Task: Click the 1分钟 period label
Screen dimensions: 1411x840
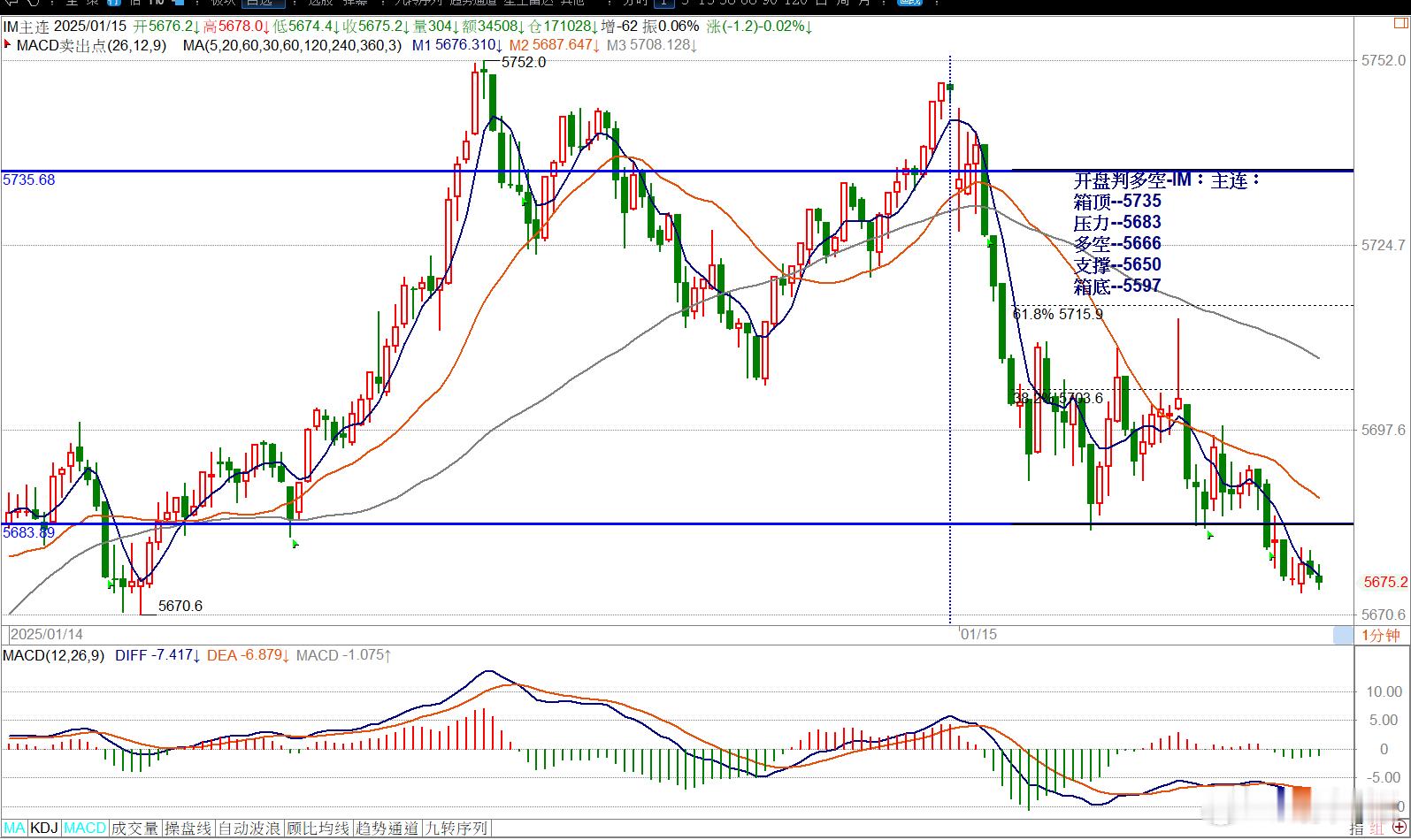Action: (1381, 635)
